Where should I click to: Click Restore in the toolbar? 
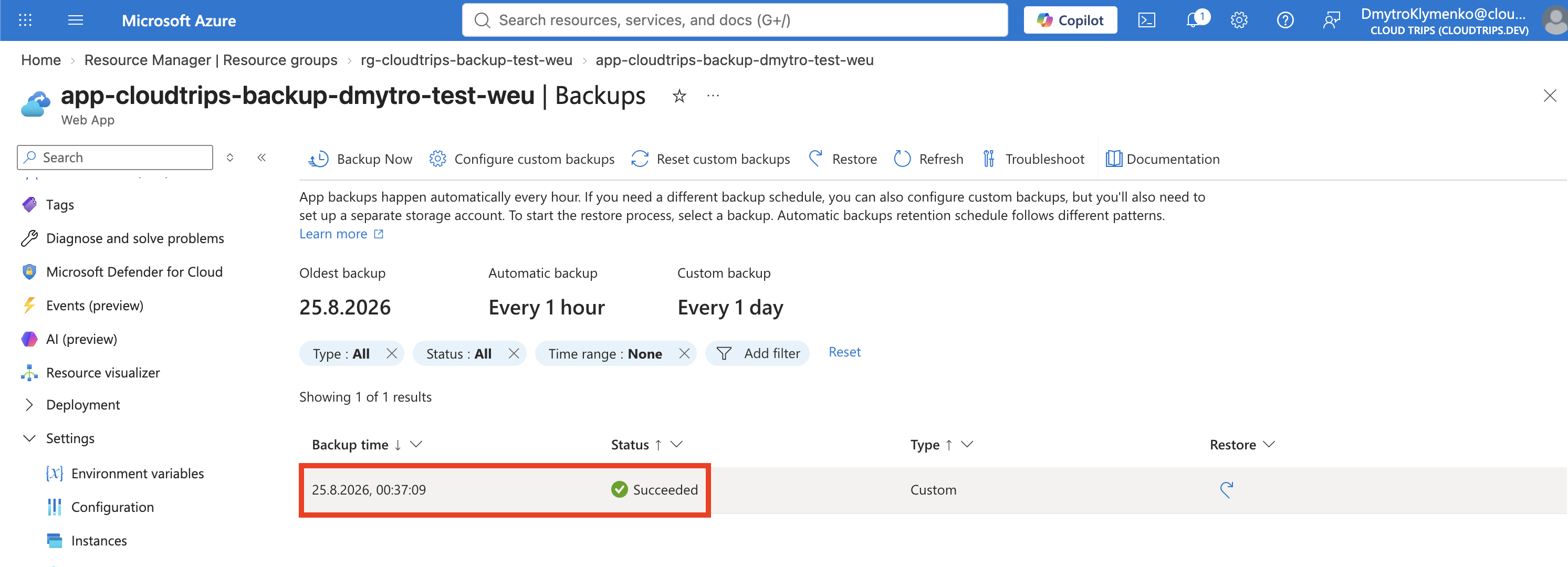click(x=842, y=159)
